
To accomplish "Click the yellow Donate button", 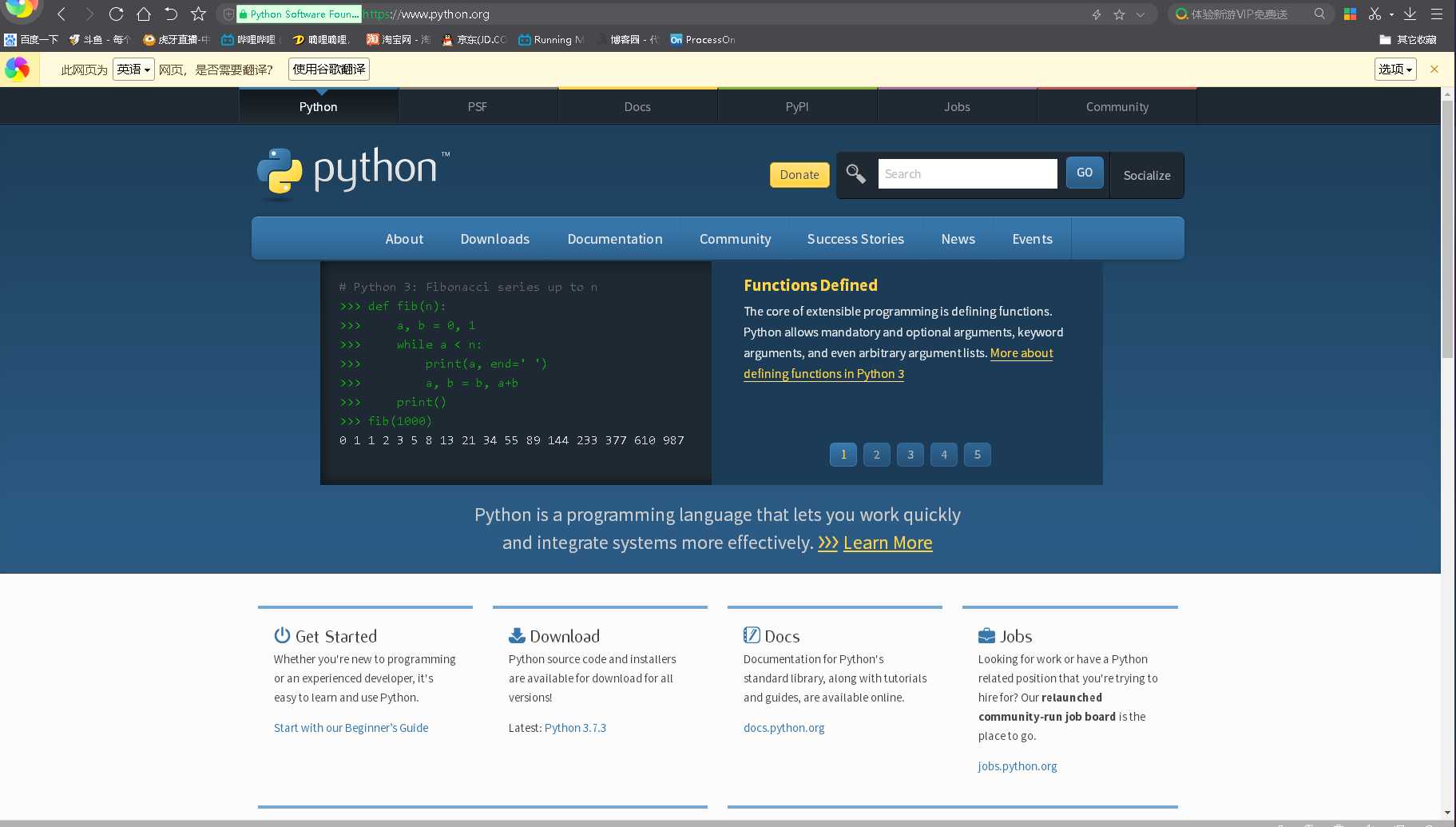I will pyautogui.click(x=799, y=175).
